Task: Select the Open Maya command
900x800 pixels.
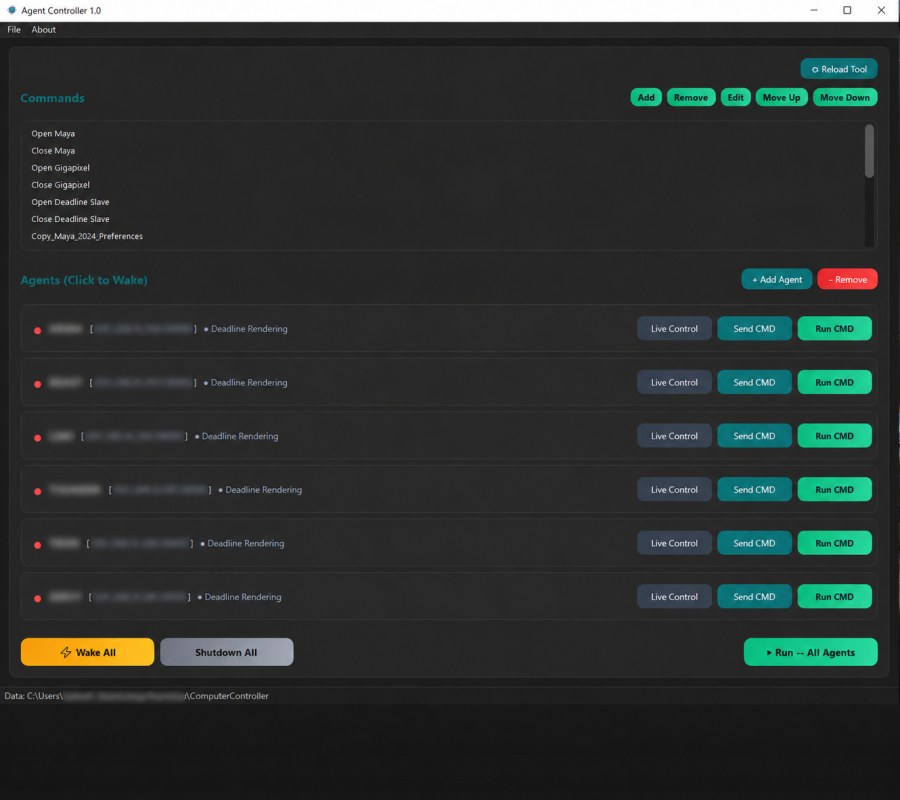Action: point(53,134)
